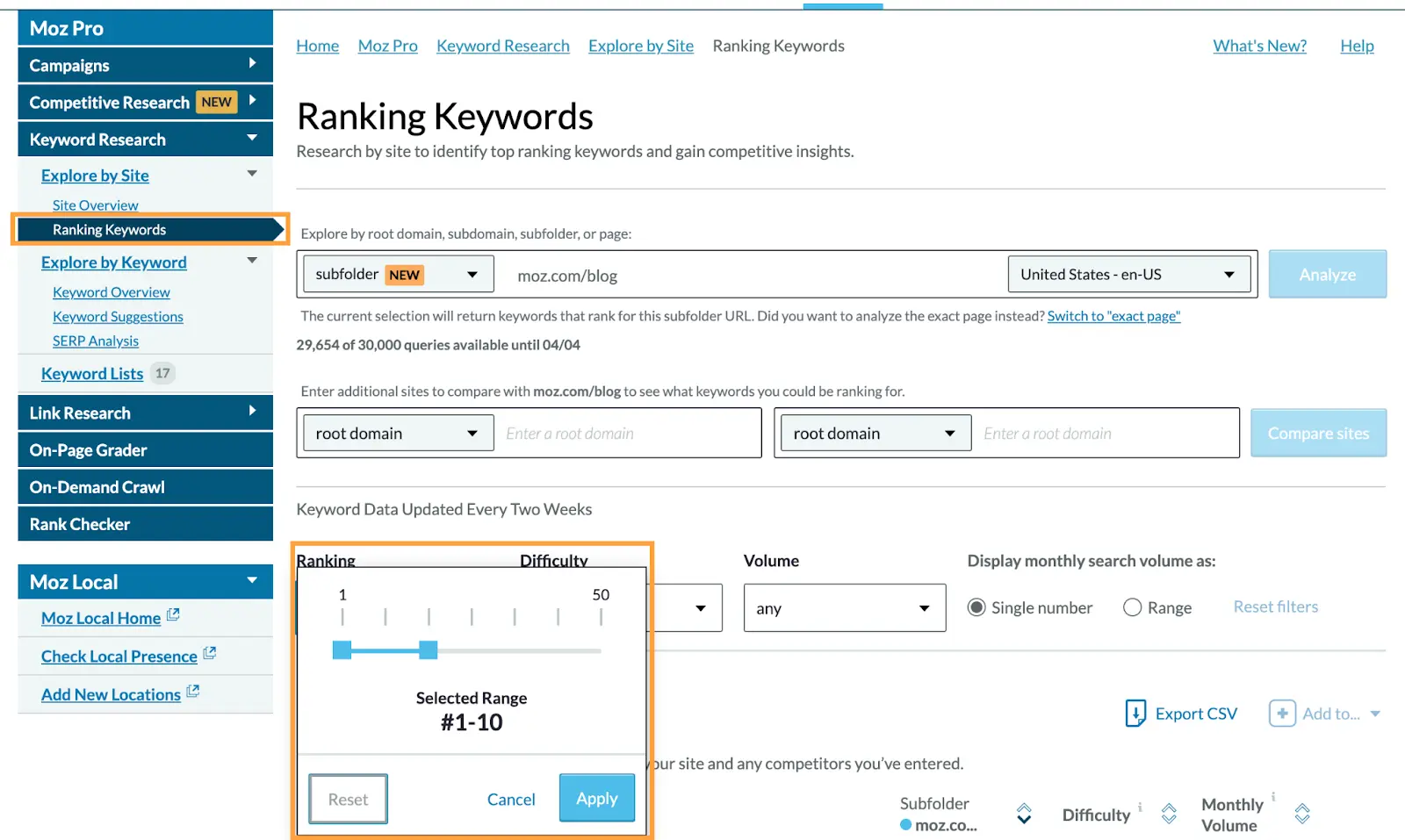Sort by Monthly Volume arrows icon

1302,814
